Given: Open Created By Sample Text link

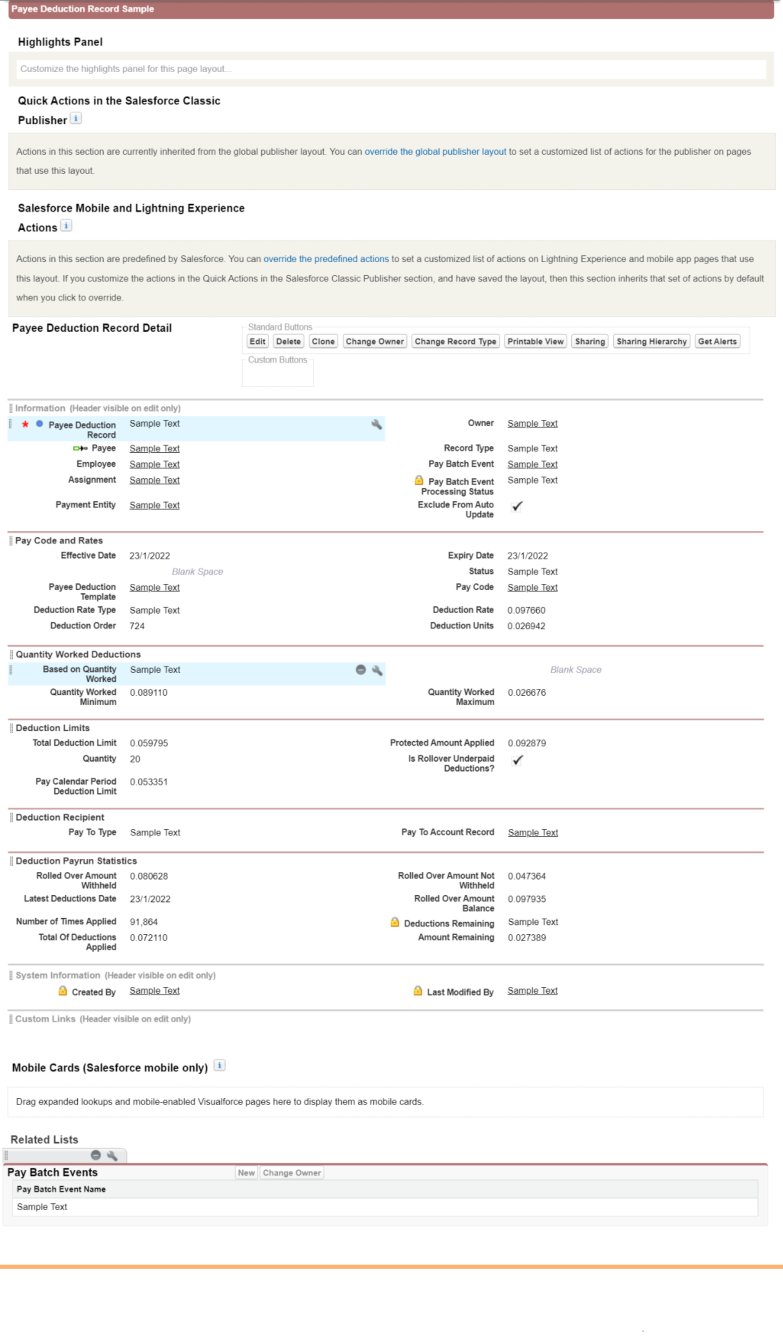Looking at the screenshot, I should coord(155,991).
